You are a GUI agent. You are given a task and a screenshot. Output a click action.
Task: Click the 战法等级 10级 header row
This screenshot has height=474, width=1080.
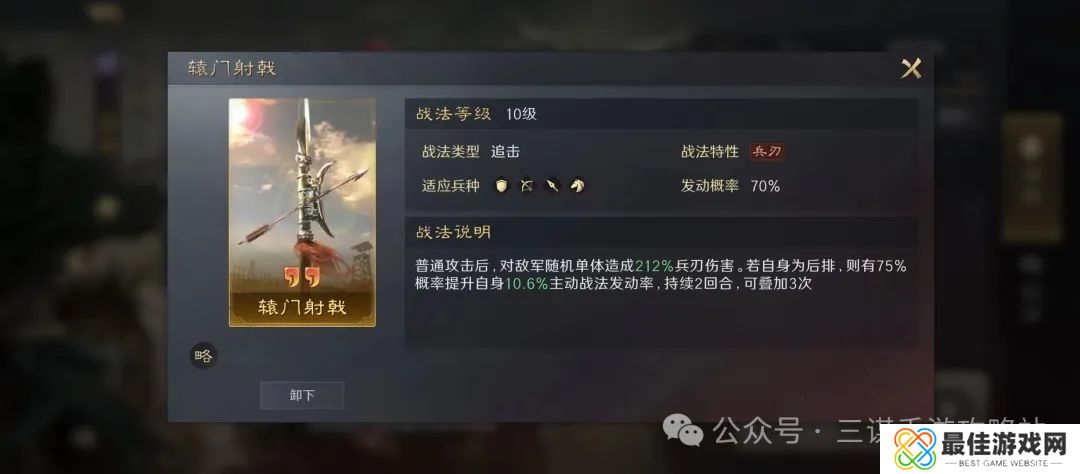(x=661, y=114)
